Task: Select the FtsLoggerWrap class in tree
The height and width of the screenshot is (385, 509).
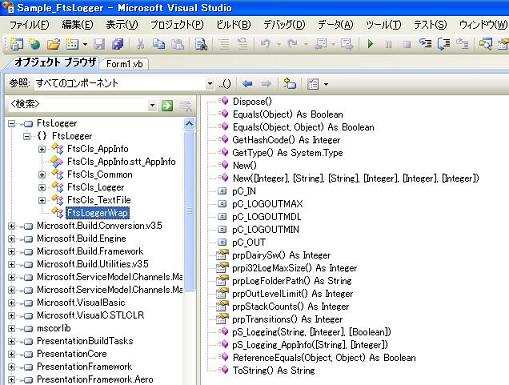Action: (98, 213)
